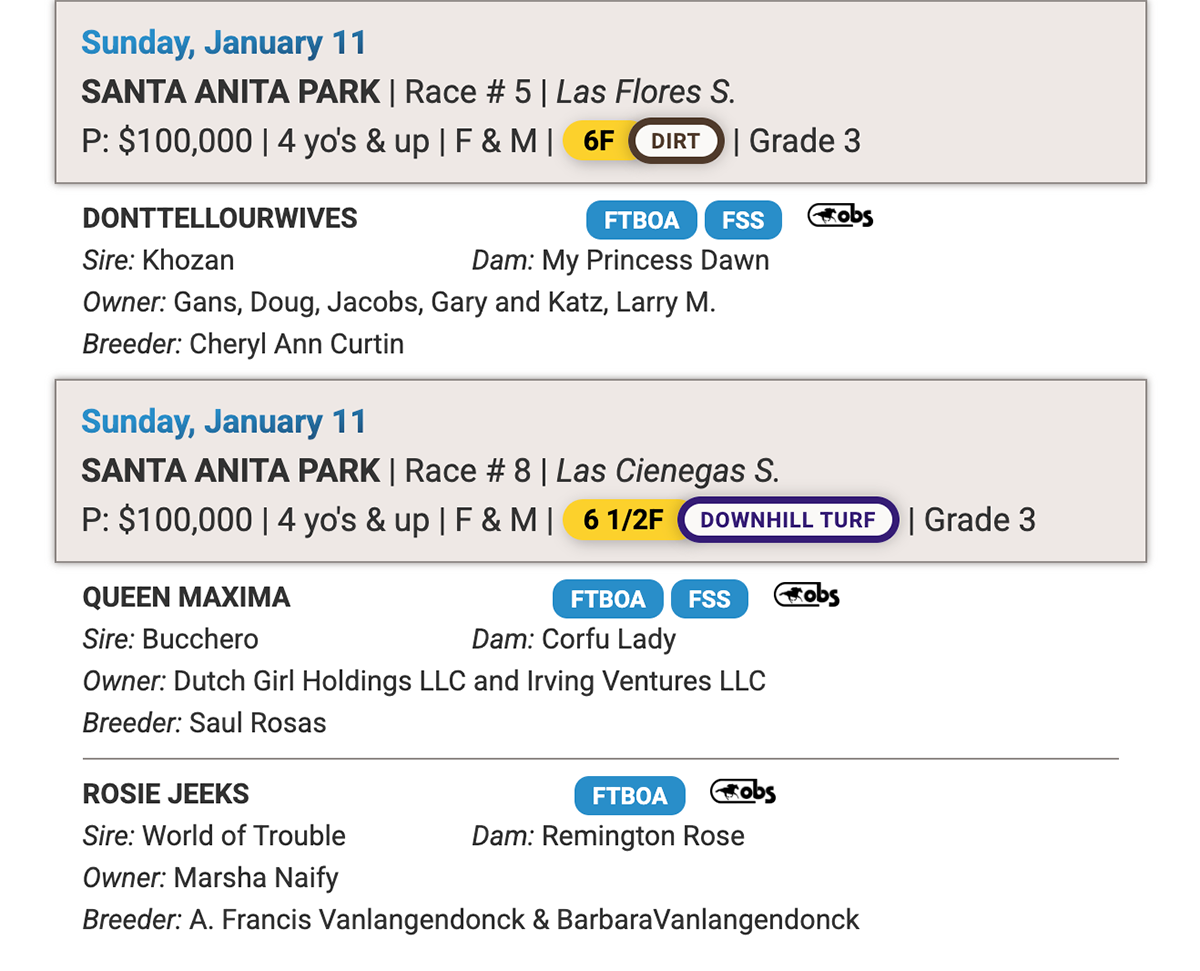1200x971 pixels.
Task: Click the FTBOA badge for ROSIE JEEKS
Action: click(629, 796)
